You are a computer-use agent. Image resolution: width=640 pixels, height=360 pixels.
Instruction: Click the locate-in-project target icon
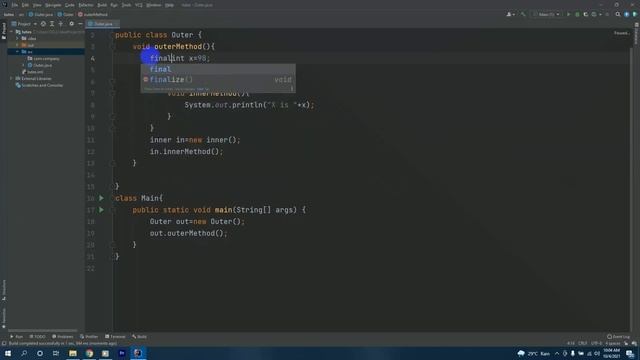(x=43, y=24)
